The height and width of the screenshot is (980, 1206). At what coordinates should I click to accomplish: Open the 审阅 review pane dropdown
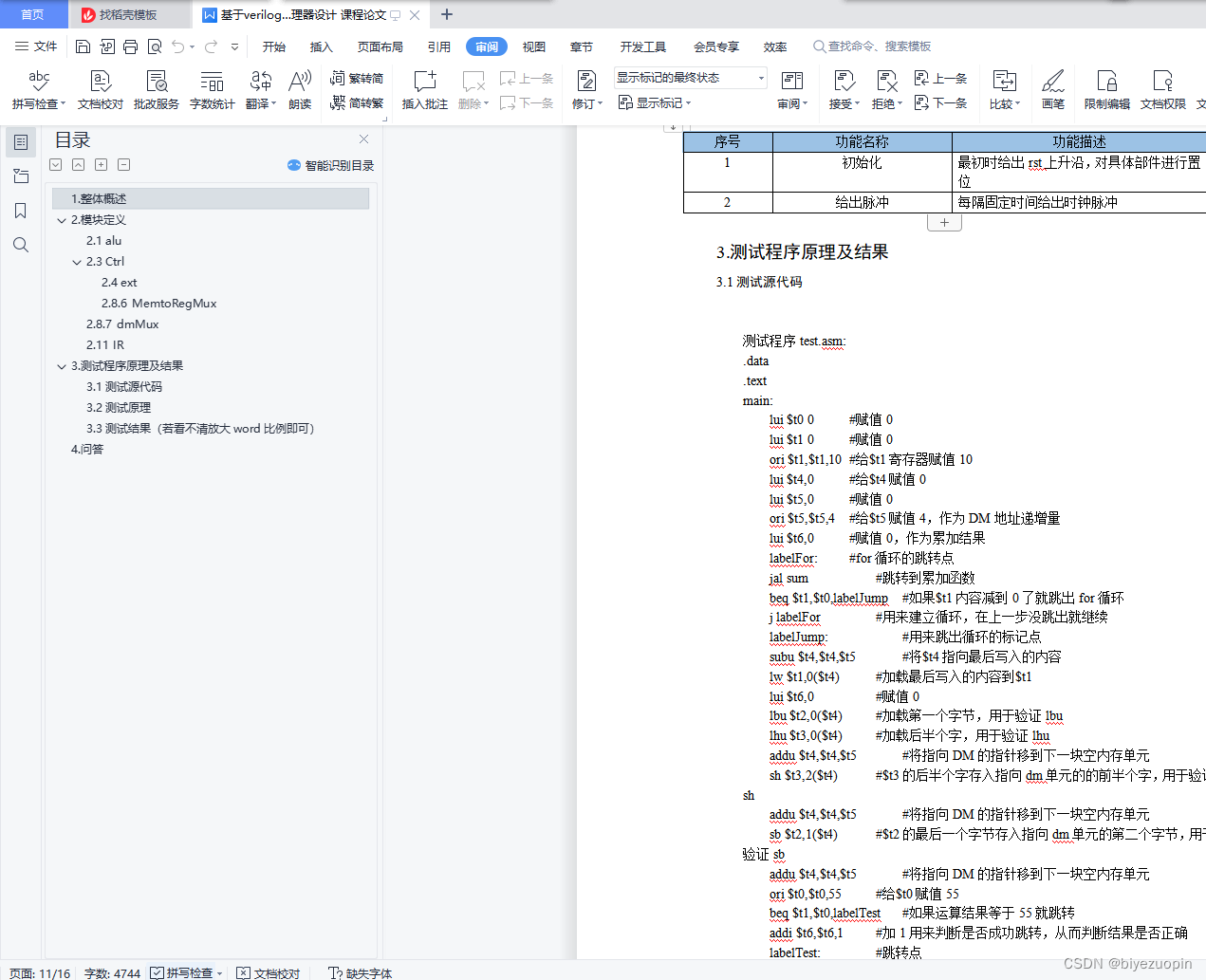792,90
